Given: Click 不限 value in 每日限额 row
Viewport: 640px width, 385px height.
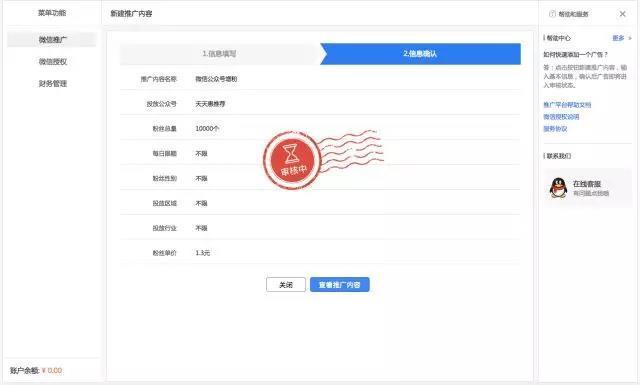Looking at the screenshot, I should tap(201, 154).
